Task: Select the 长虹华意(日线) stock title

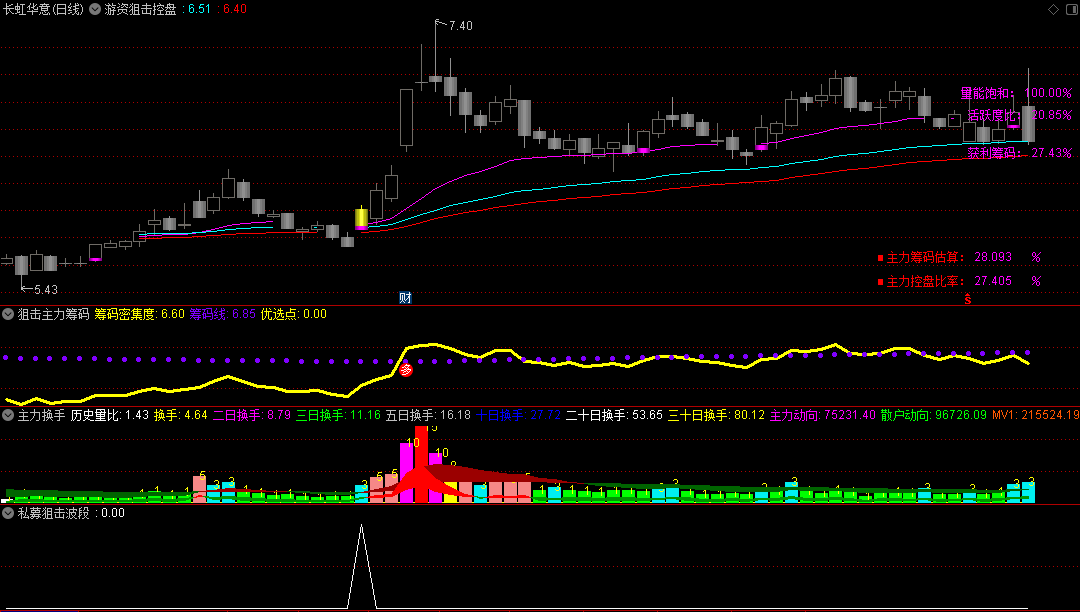Action: [44, 9]
